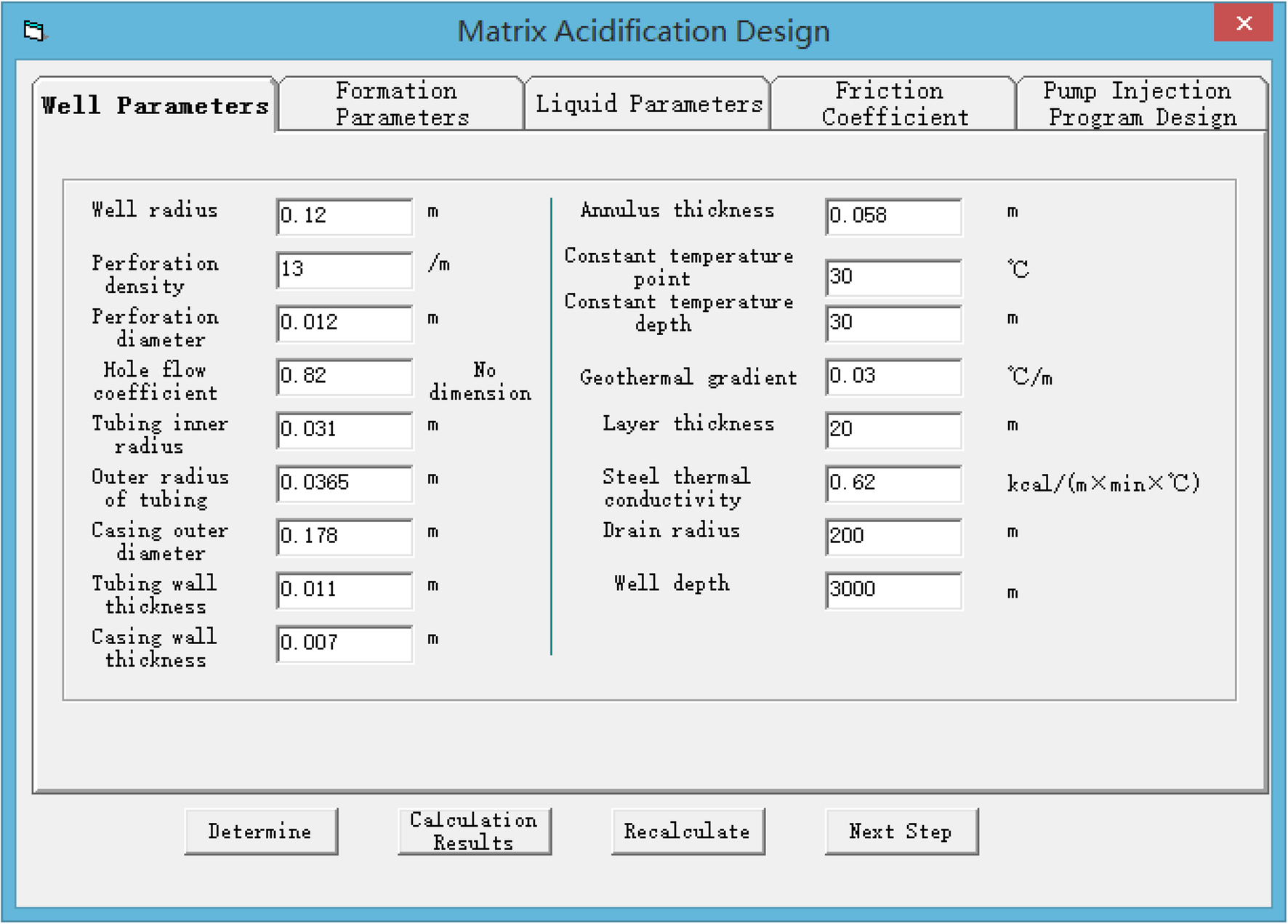Select the Drain radius field

click(x=893, y=537)
